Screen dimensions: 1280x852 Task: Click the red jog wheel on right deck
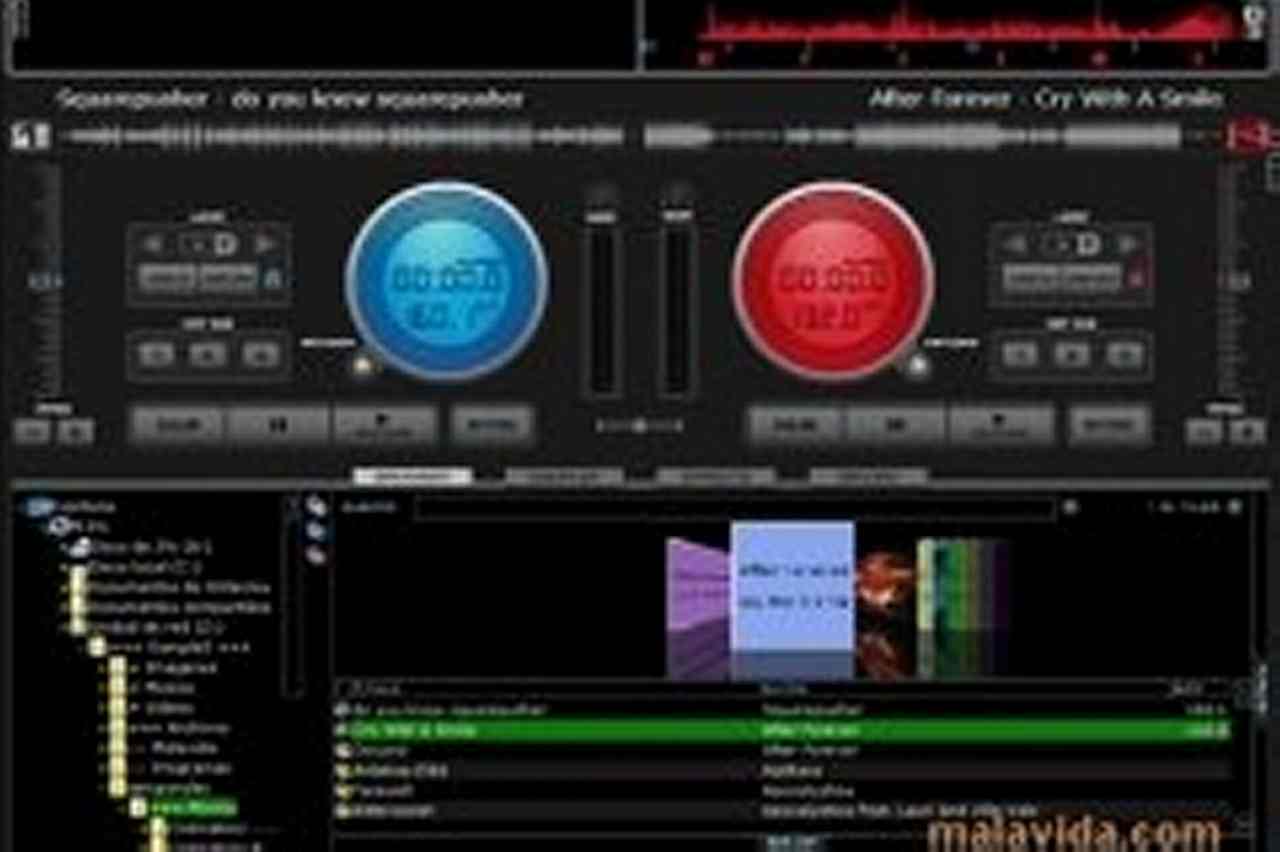point(833,281)
